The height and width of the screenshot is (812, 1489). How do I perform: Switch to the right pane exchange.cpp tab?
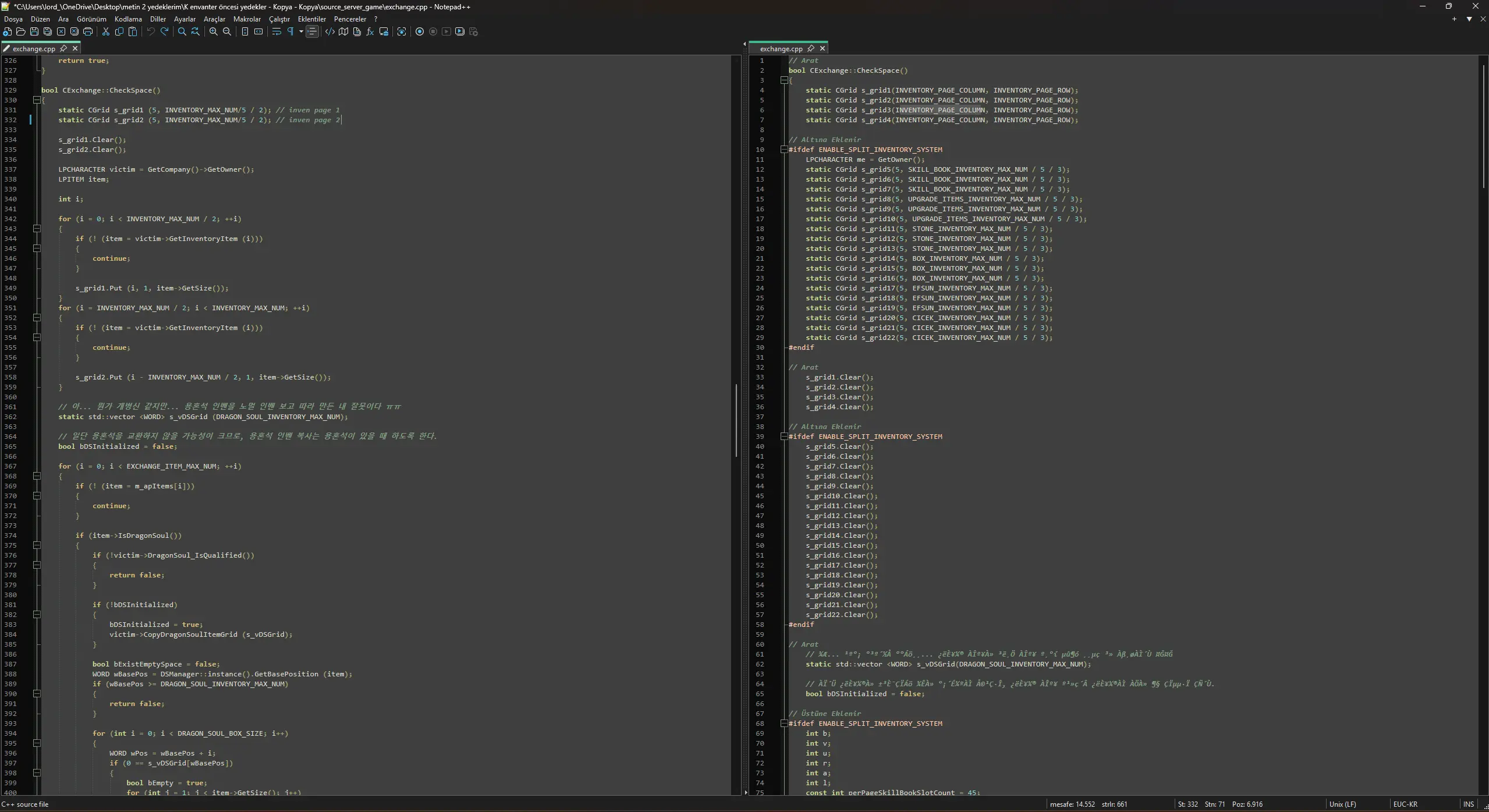[781, 49]
